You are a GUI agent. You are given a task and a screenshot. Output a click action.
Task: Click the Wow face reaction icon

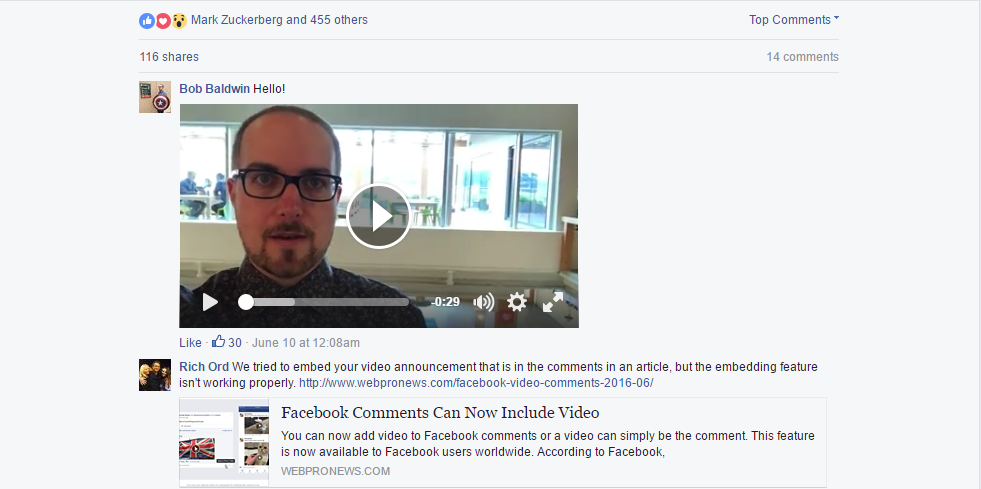pos(180,21)
